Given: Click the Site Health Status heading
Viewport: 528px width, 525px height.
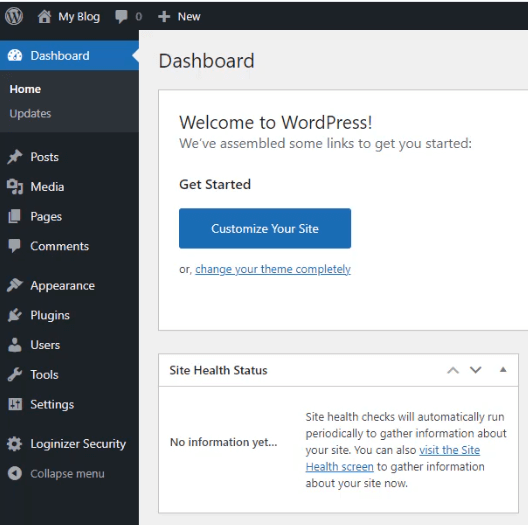Looking at the screenshot, I should click(x=218, y=370).
